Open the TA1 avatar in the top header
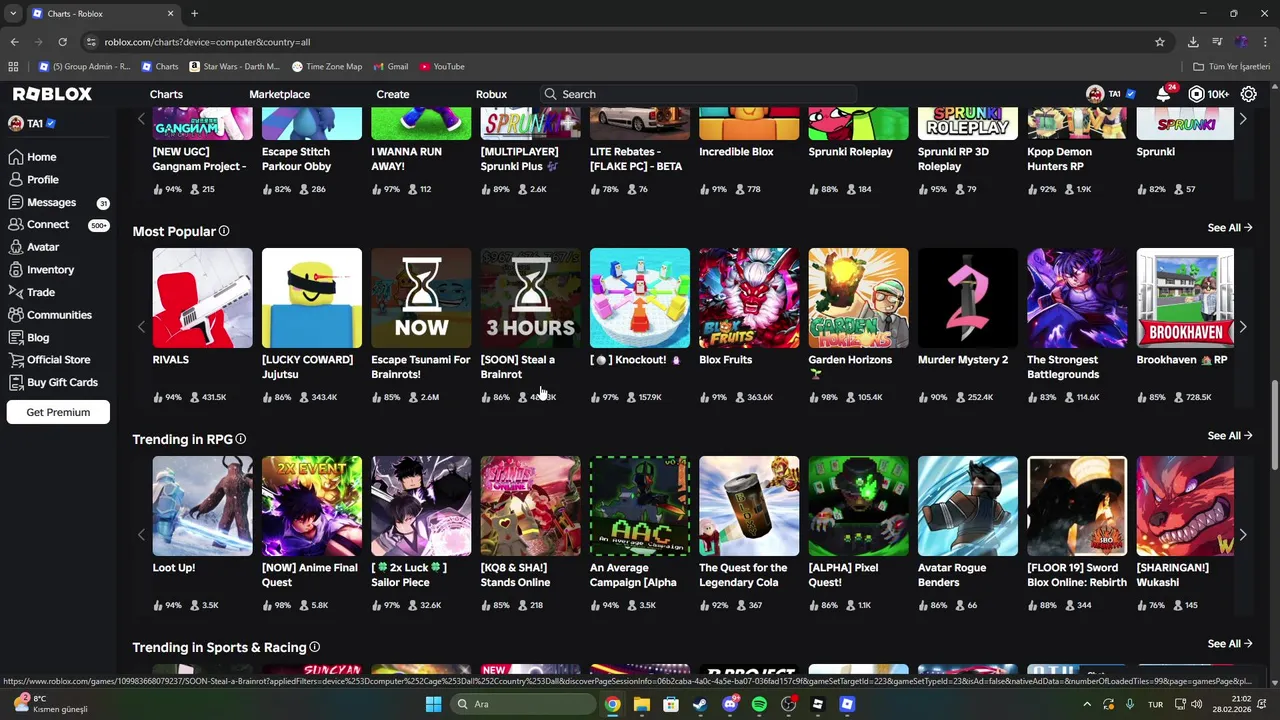 1095,94
